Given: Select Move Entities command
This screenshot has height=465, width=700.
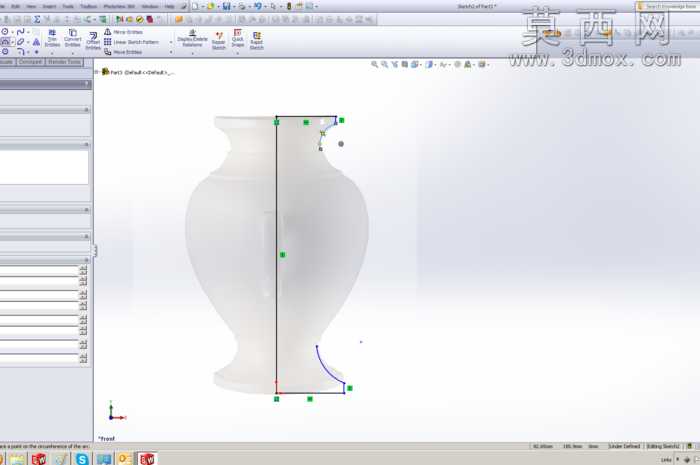Looking at the screenshot, I should 123,52.
